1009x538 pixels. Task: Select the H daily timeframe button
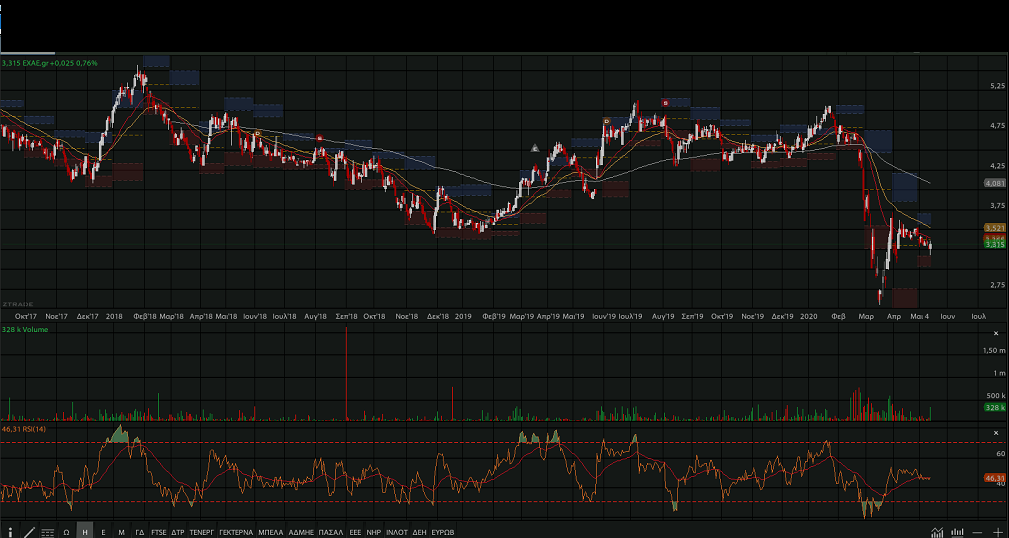coord(85,532)
